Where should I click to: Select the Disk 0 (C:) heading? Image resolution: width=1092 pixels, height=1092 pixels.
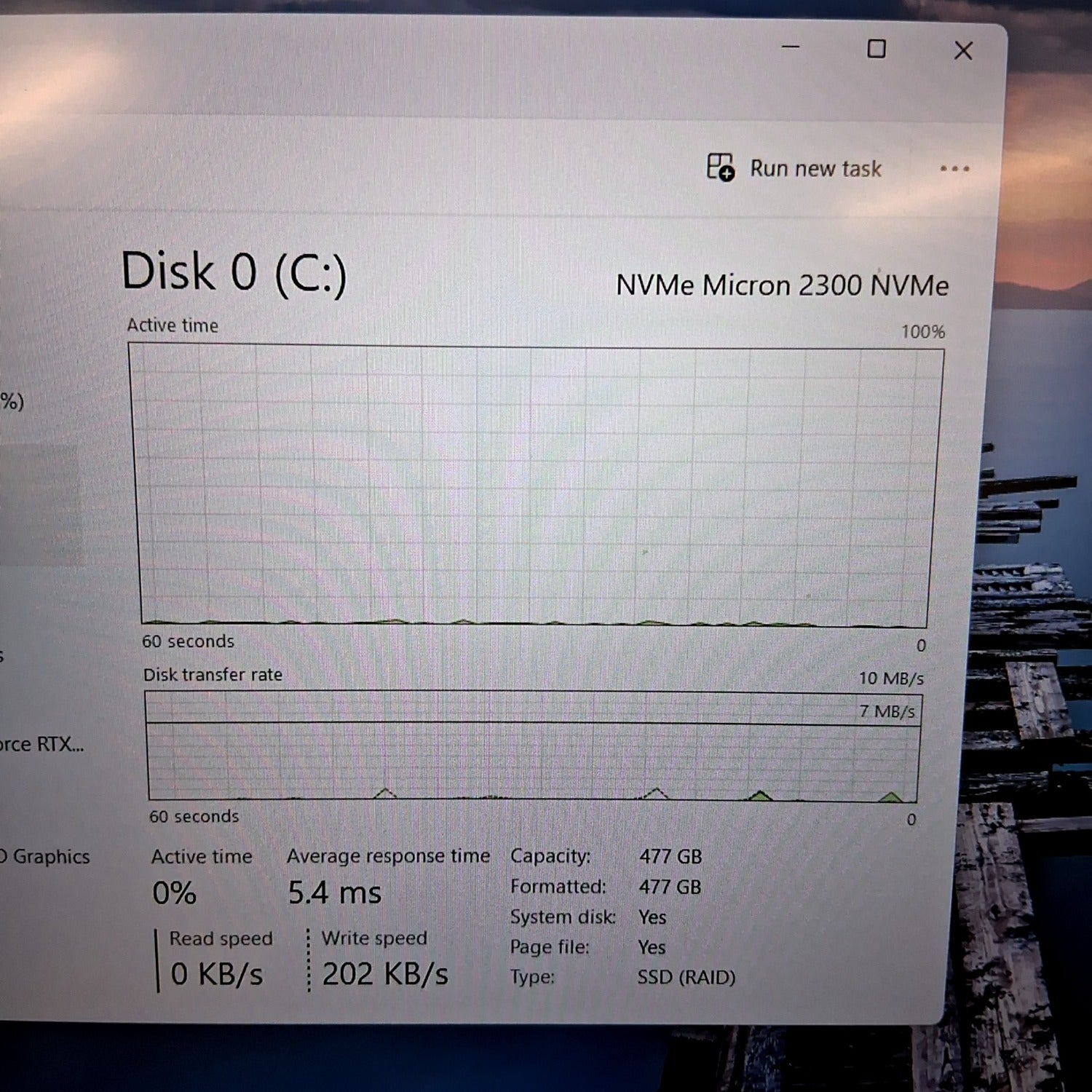[x=234, y=272]
